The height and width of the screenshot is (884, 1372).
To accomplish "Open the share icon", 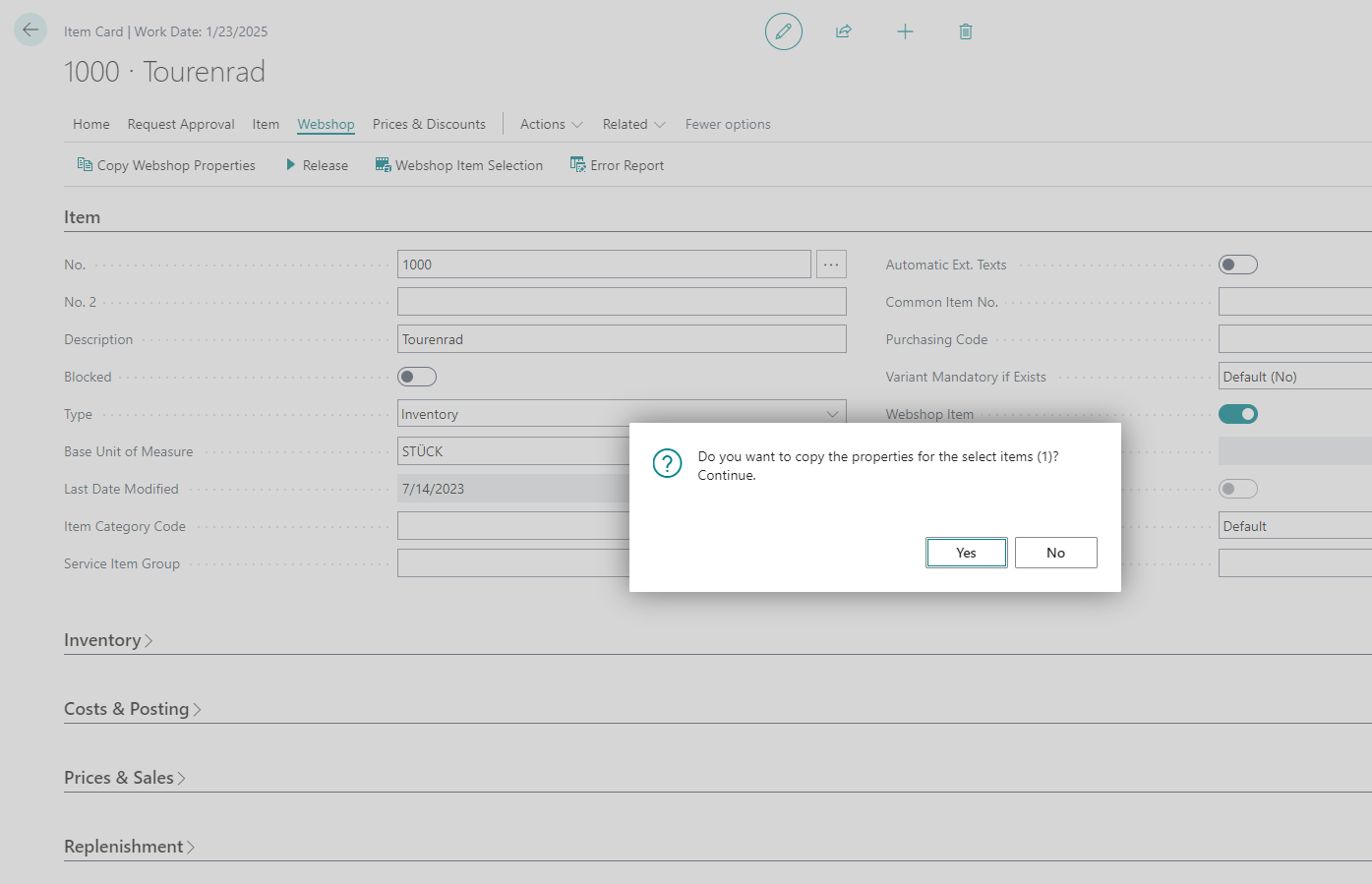I will 844,31.
